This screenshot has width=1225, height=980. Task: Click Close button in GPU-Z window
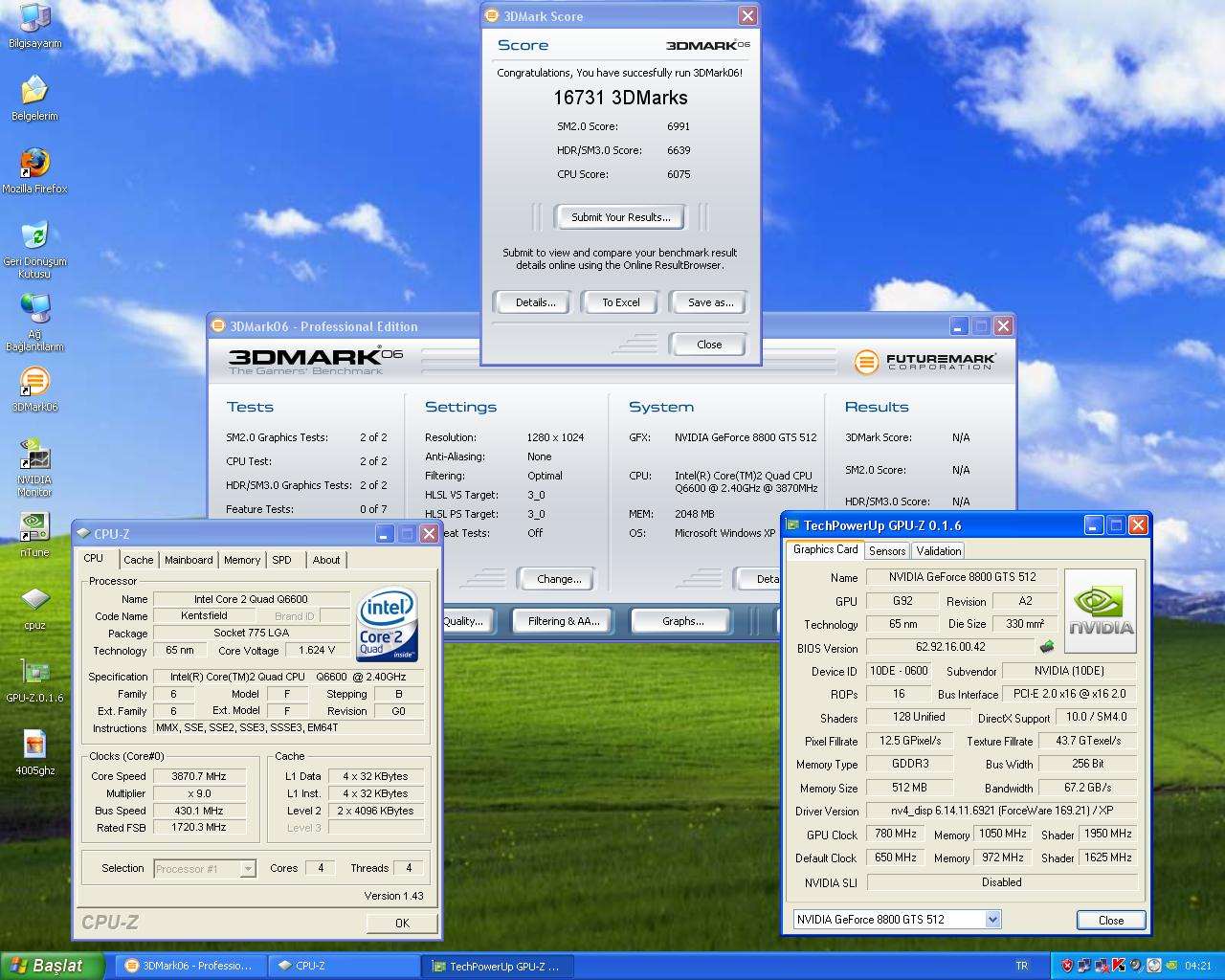(x=1110, y=920)
